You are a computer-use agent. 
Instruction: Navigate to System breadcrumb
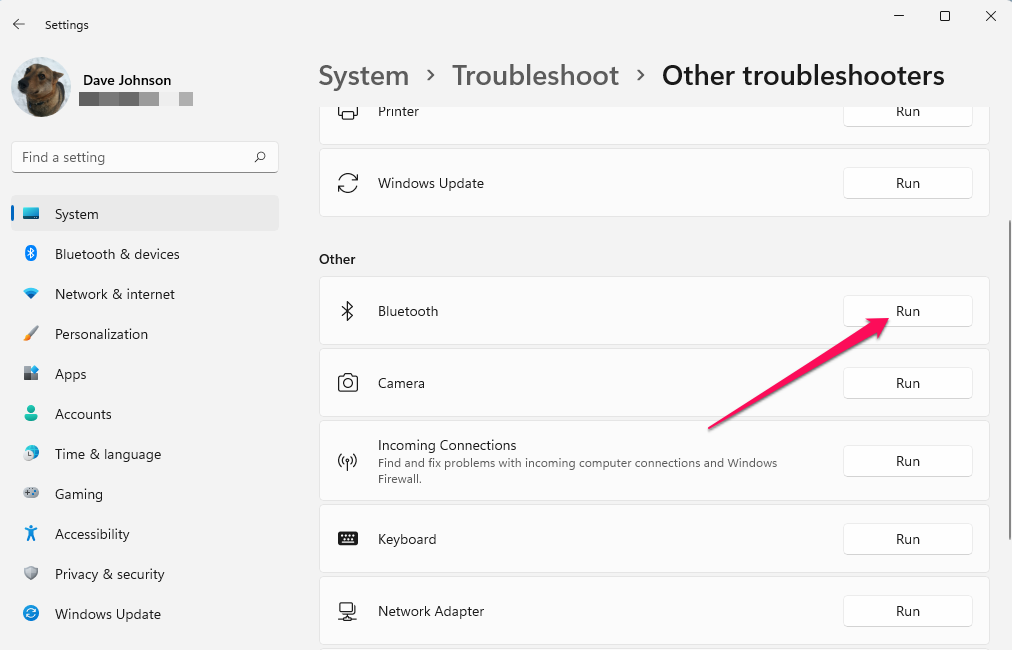tap(363, 76)
